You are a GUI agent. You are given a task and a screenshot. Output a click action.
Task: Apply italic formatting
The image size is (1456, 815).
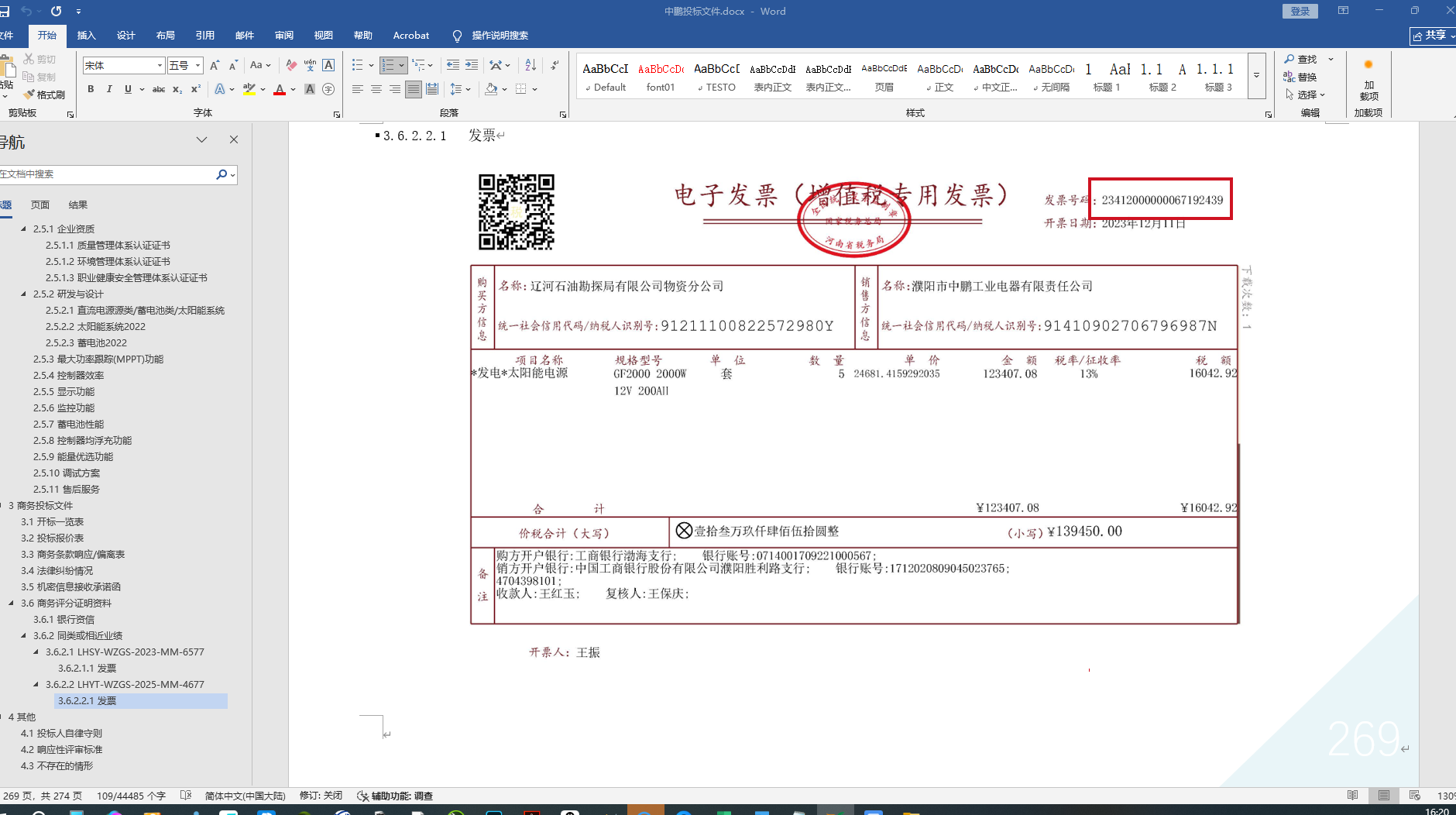[109, 89]
